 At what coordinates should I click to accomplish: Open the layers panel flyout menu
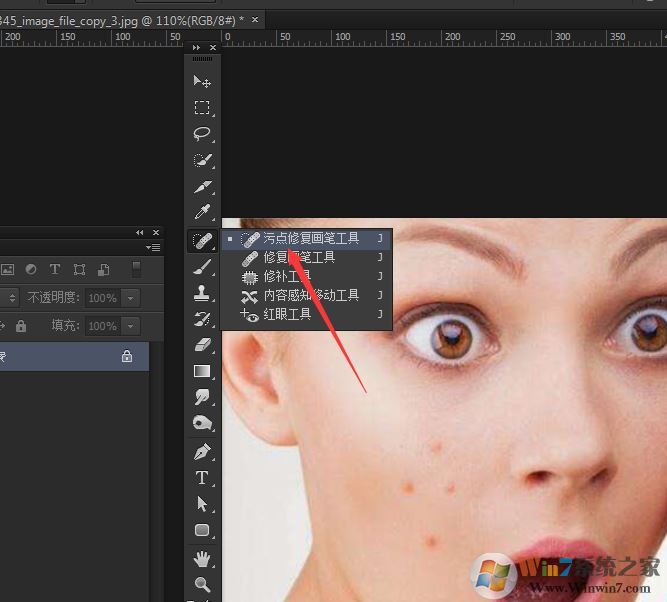[153, 247]
